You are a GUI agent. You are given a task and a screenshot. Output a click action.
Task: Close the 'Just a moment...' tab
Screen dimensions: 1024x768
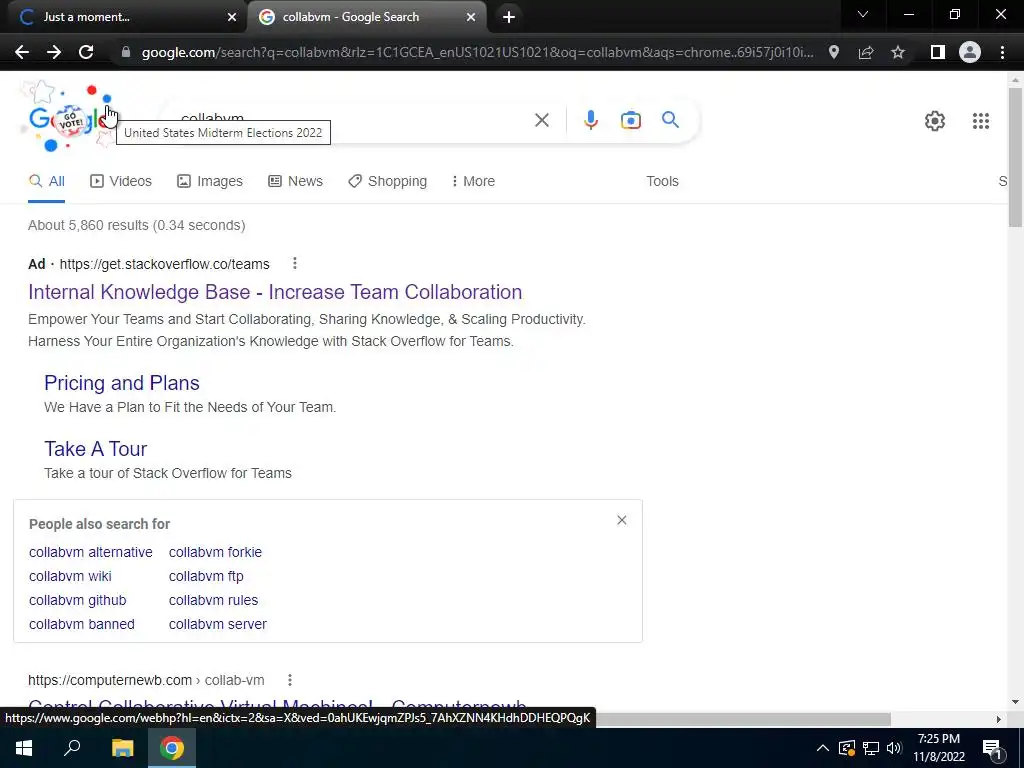pyautogui.click(x=232, y=17)
